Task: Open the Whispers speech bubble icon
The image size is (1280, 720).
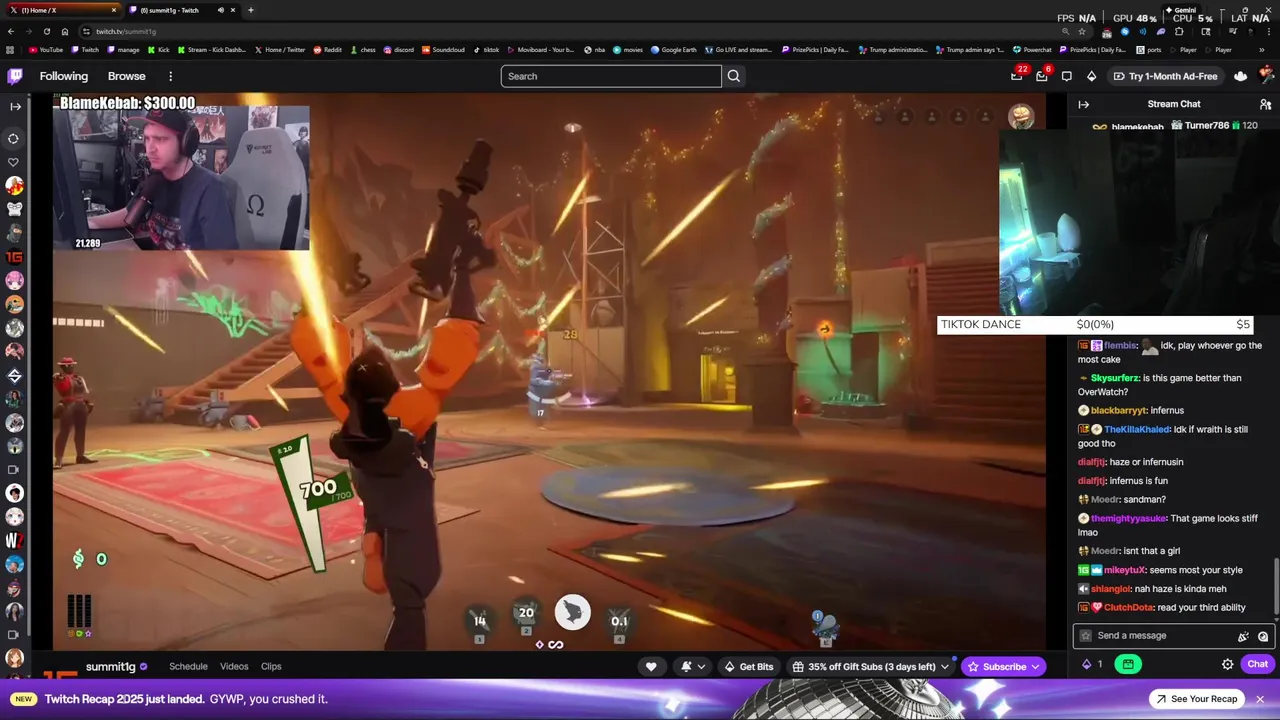Action: coord(1066,76)
